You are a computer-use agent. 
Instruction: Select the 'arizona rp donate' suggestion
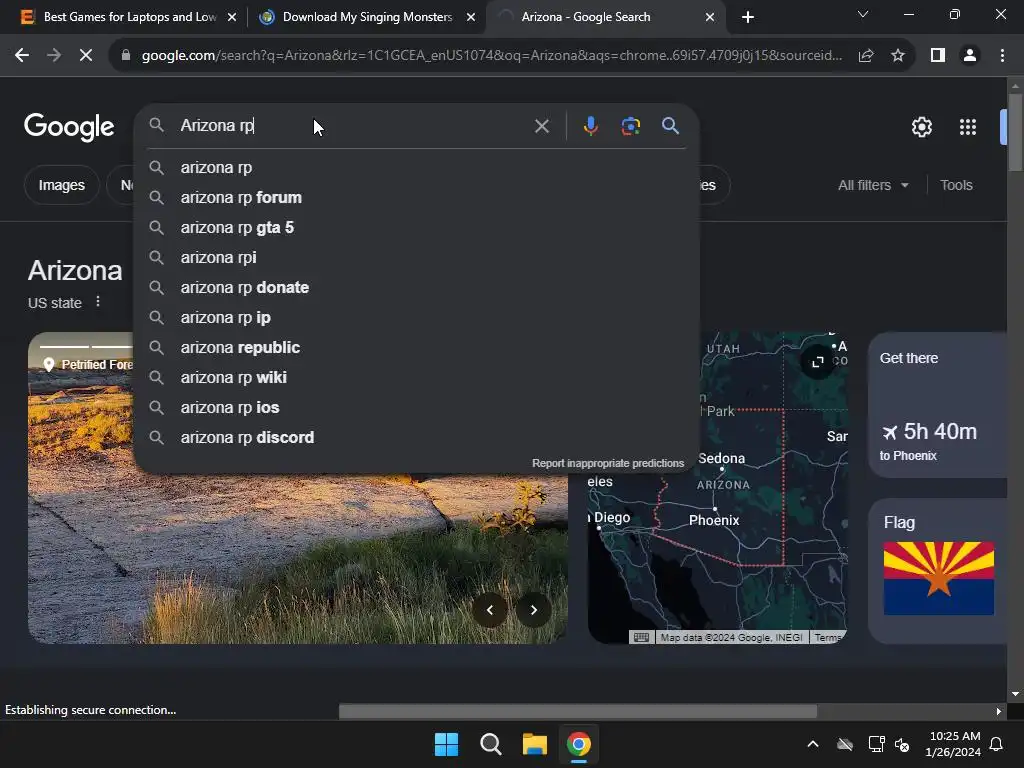417,288
